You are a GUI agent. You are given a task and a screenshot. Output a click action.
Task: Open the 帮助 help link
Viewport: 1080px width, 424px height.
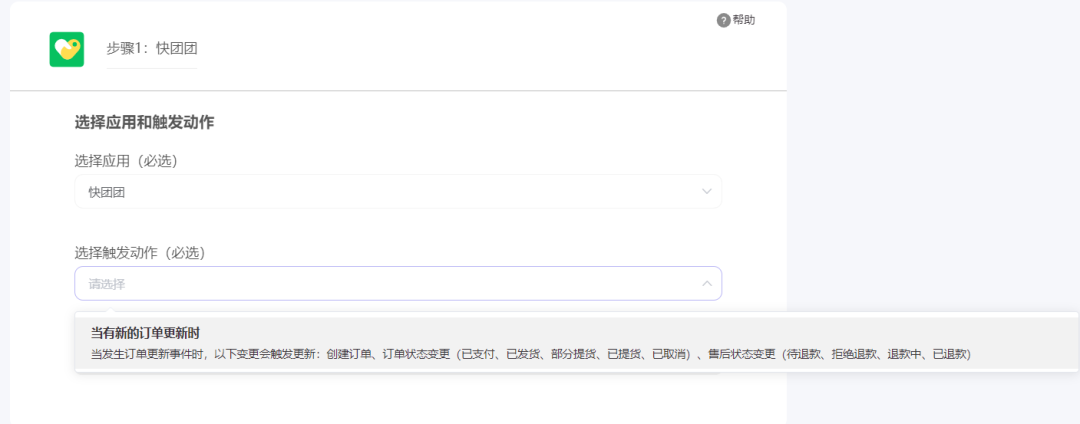tap(744, 20)
